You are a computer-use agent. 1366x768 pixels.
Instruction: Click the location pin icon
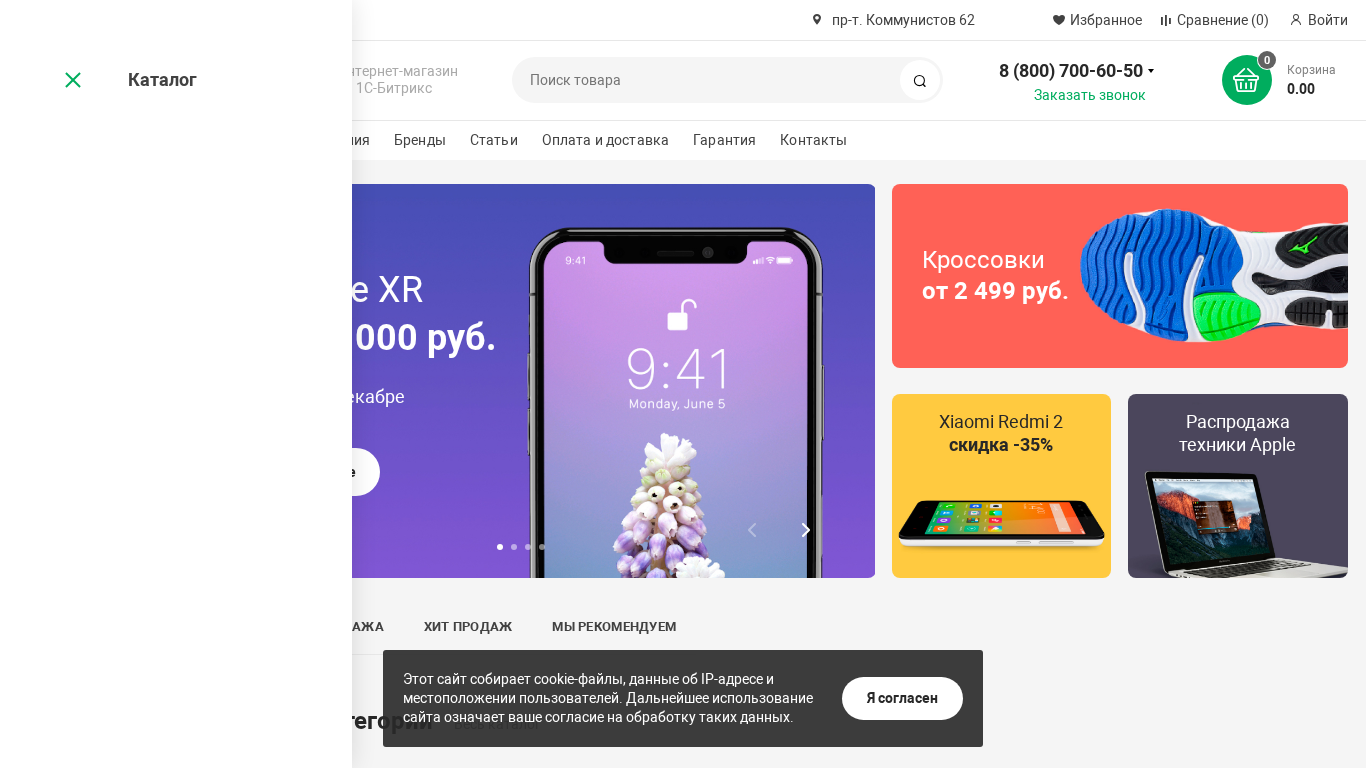tap(817, 20)
